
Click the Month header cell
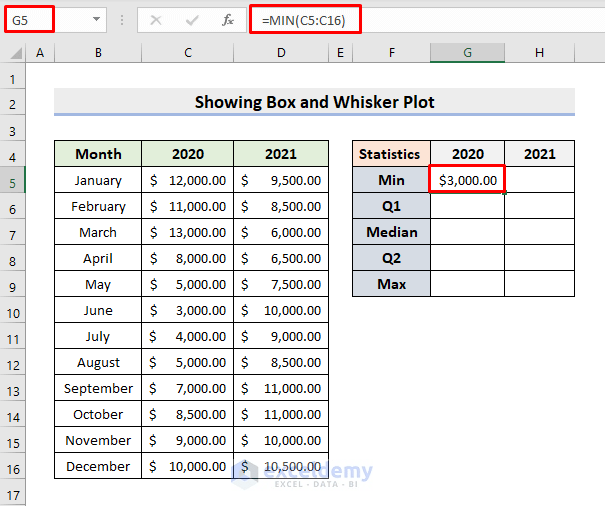click(98, 154)
